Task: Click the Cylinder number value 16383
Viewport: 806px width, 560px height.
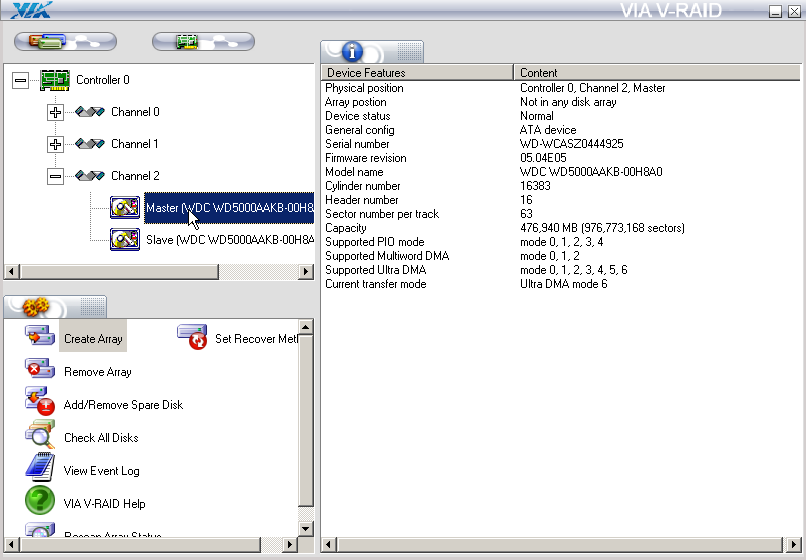Action: point(535,186)
